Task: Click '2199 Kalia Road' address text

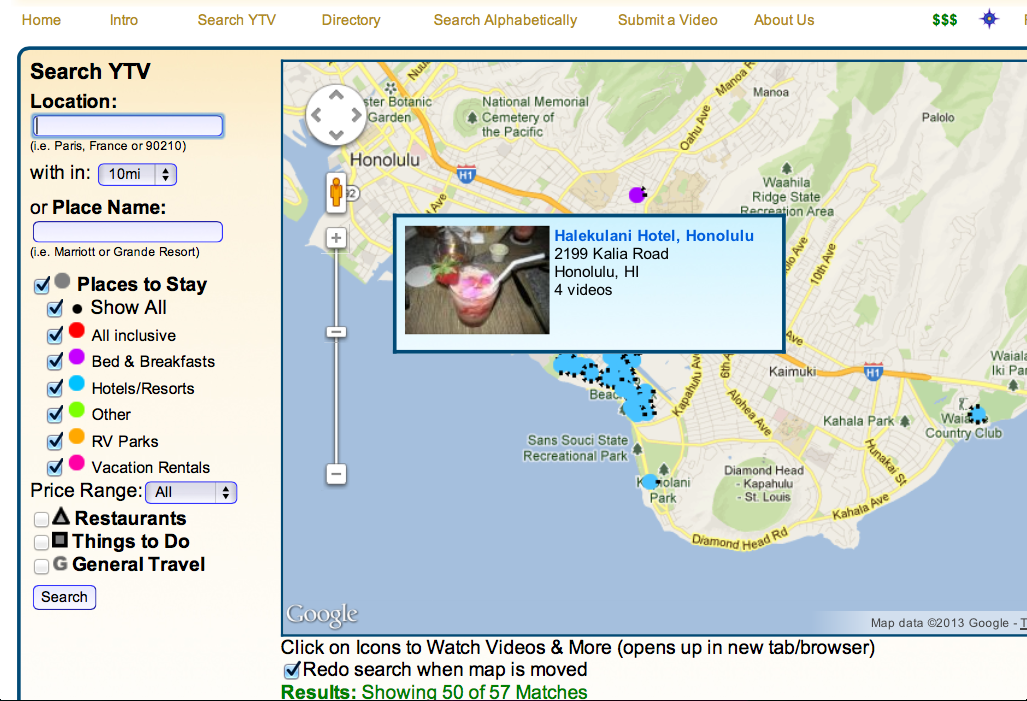Action: (611, 254)
